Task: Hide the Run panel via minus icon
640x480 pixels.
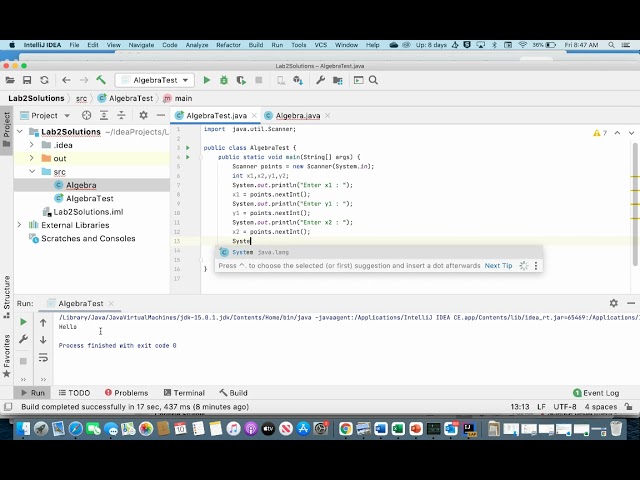Action: coord(631,303)
